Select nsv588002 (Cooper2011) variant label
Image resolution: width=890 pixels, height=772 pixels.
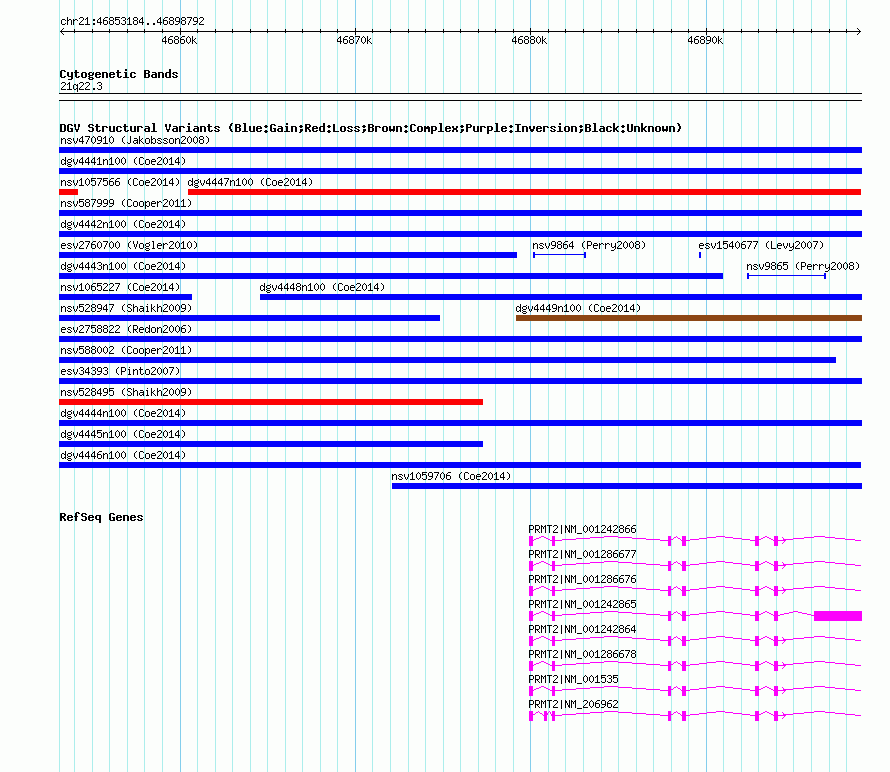click(126, 350)
